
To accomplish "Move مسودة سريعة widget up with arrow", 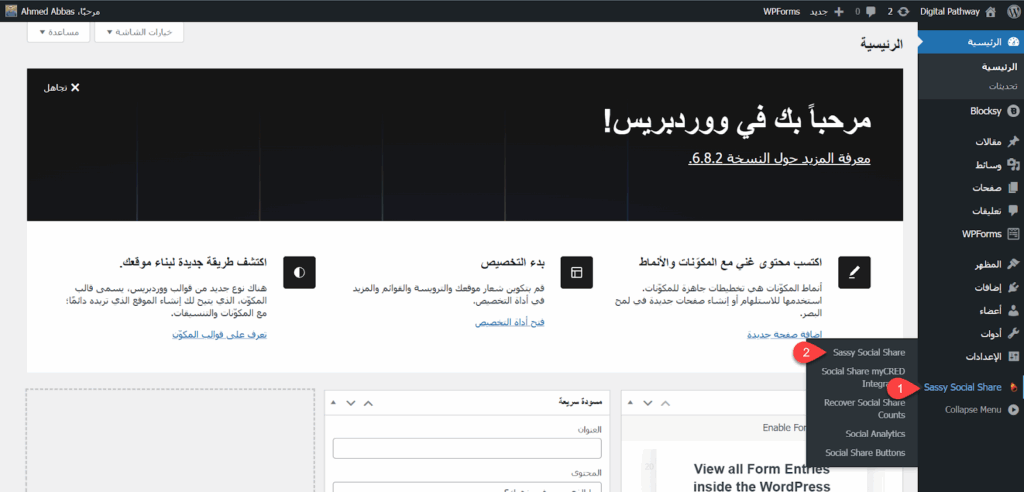I will coord(368,402).
